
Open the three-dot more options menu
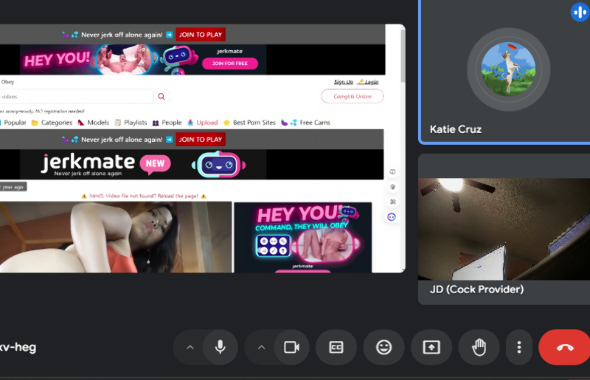pos(519,347)
